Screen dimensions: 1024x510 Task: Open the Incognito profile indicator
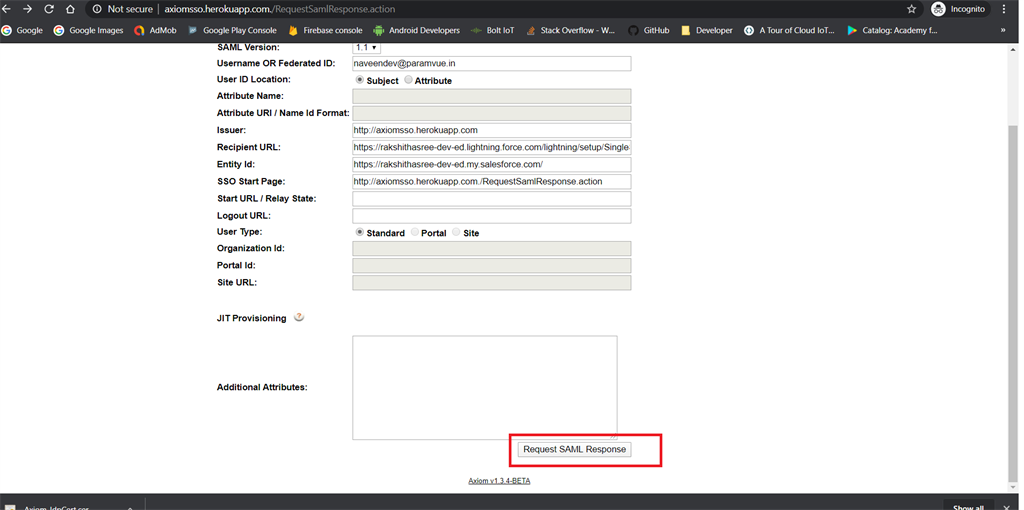pyautogui.click(x=961, y=9)
